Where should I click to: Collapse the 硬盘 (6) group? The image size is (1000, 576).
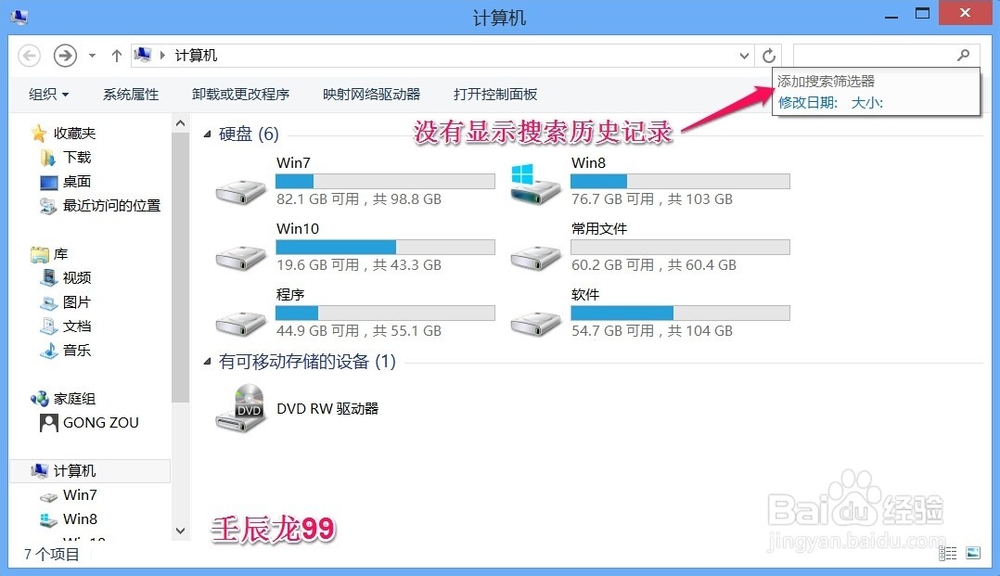207,134
